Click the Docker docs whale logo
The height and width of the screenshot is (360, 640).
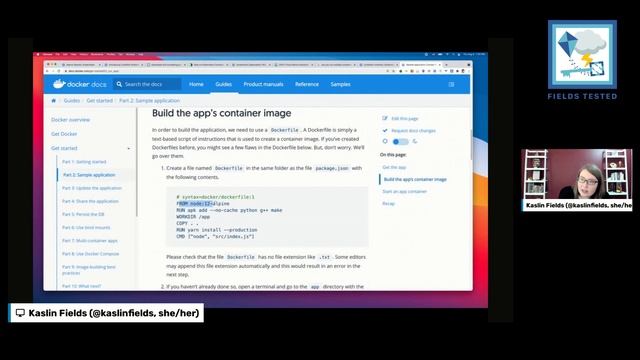click(60, 84)
